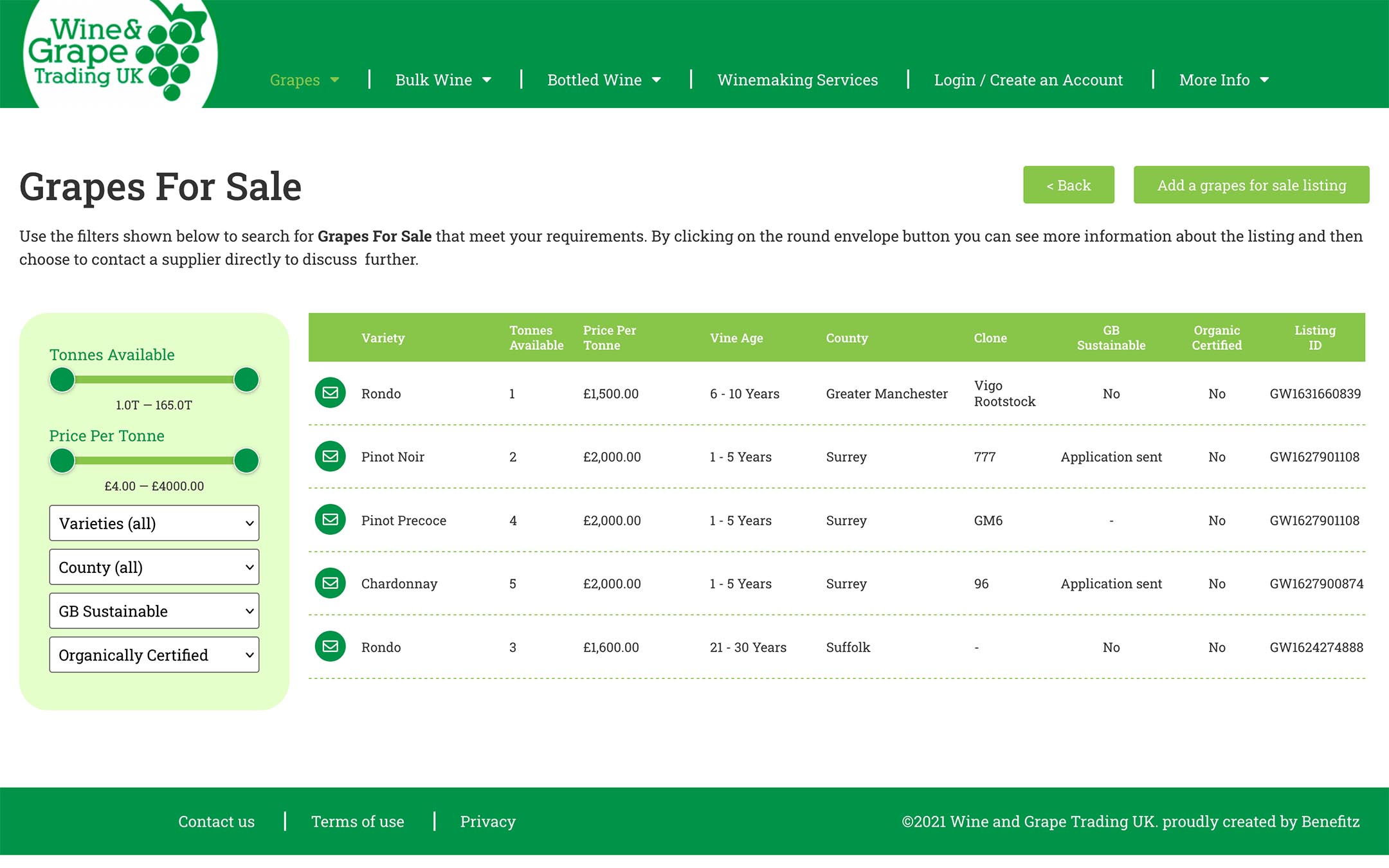Click listing ID GW1627900874

click(x=1316, y=584)
